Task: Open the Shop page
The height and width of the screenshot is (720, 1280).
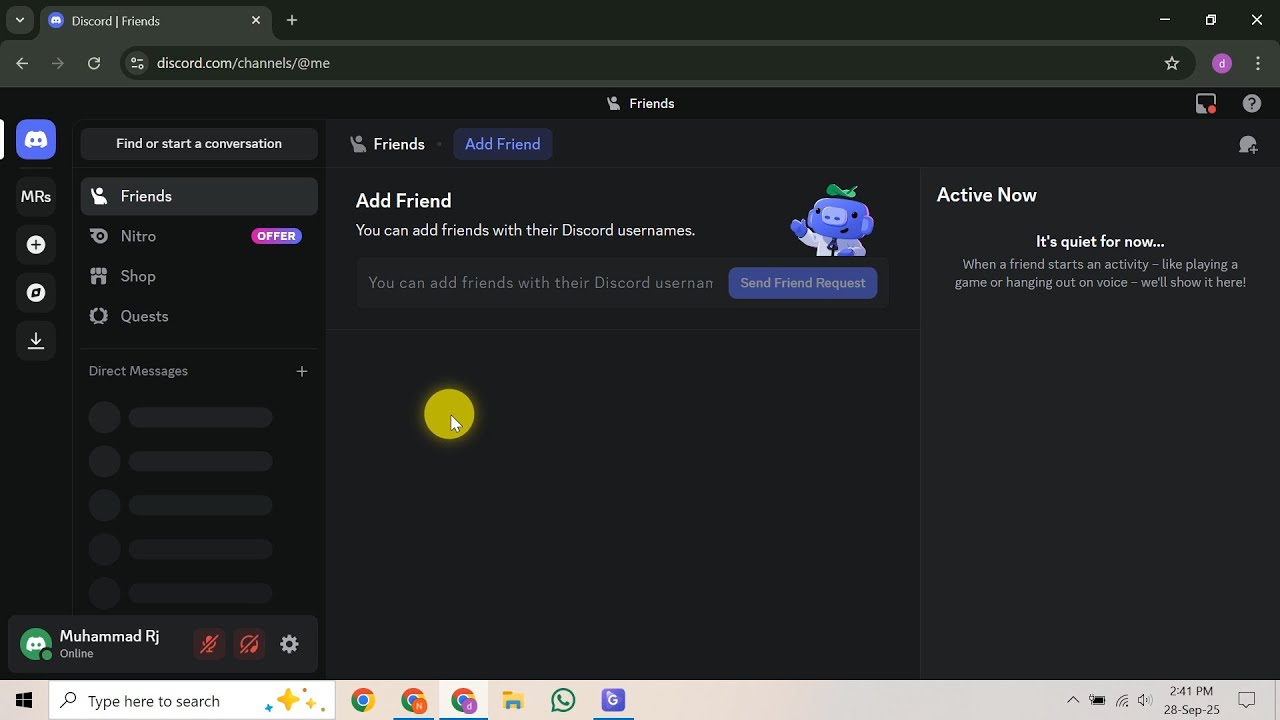Action: pos(199,277)
